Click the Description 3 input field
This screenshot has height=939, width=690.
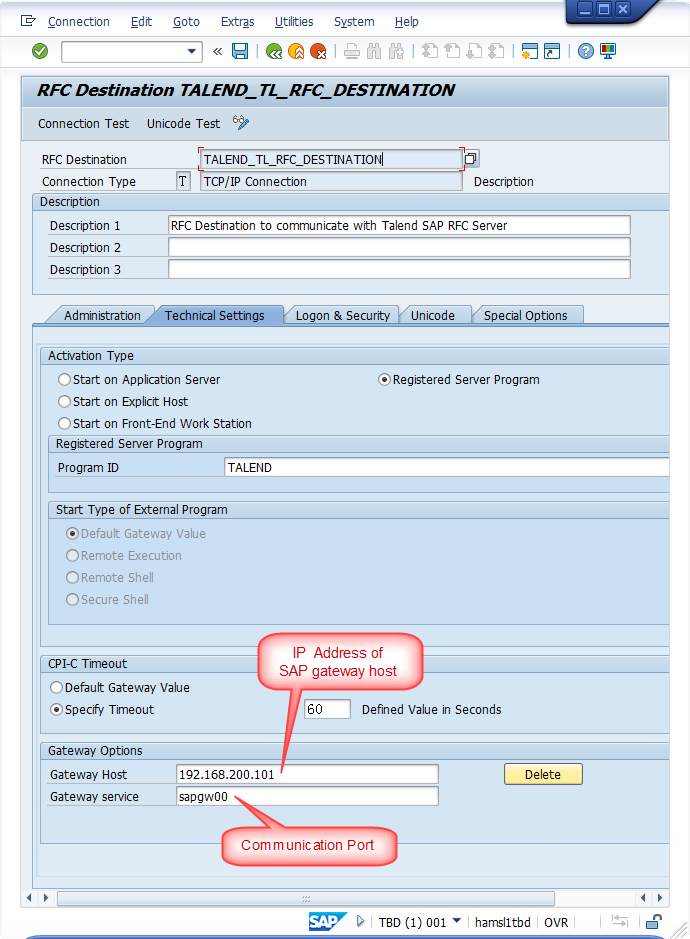[x=399, y=269]
